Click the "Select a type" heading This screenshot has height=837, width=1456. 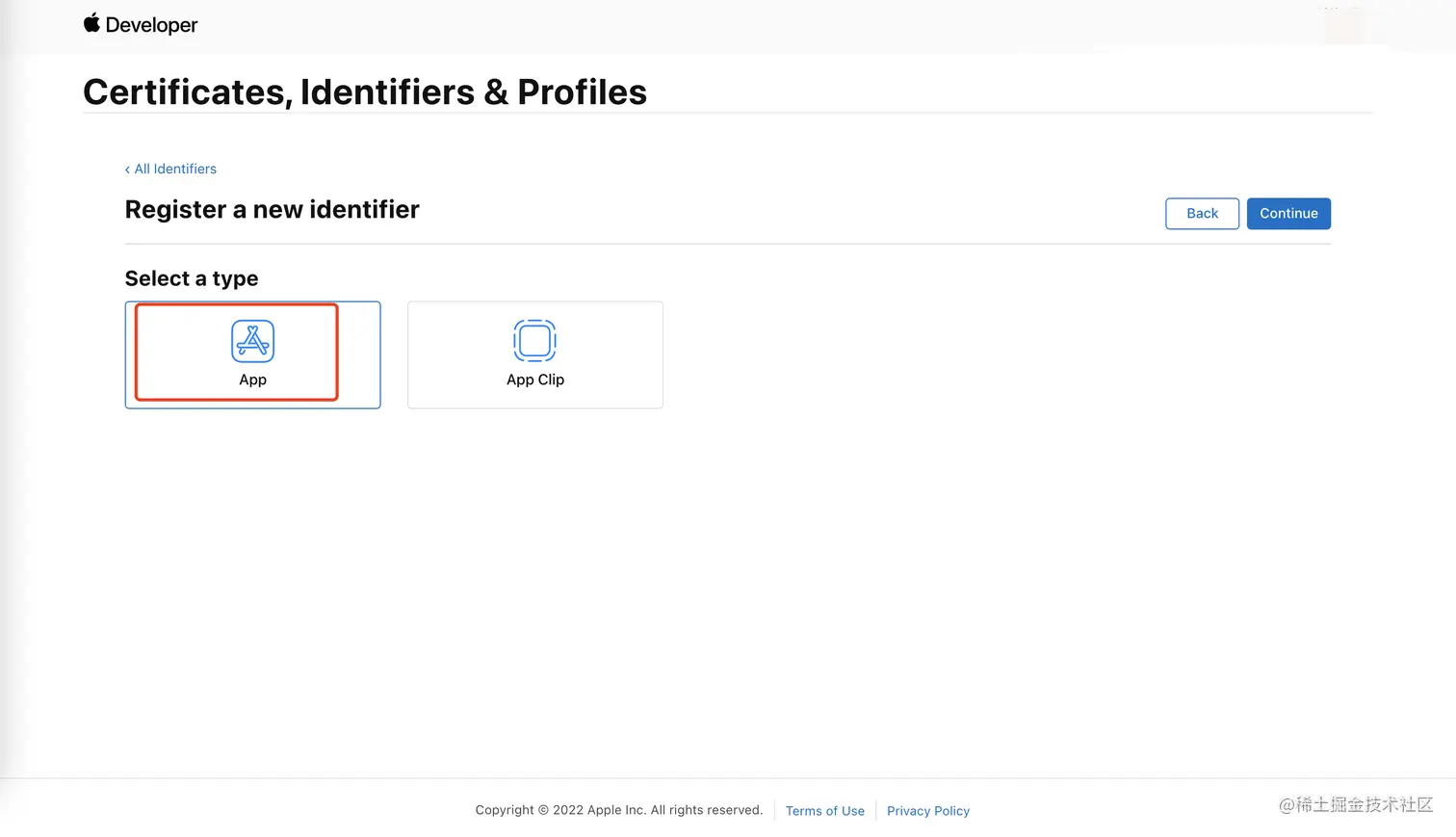pyautogui.click(x=191, y=278)
